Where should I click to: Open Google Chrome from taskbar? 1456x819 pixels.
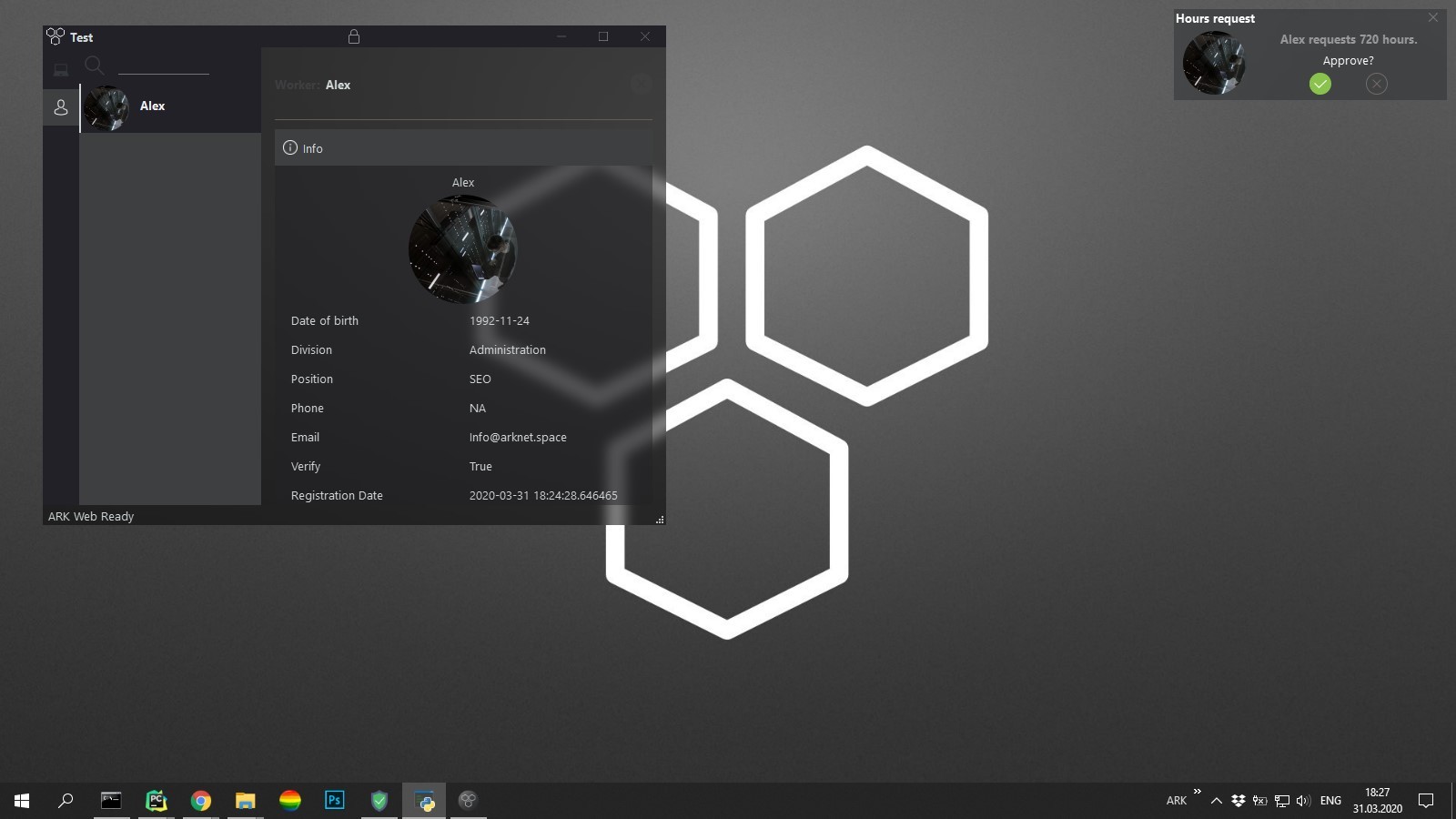coord(201,801)
